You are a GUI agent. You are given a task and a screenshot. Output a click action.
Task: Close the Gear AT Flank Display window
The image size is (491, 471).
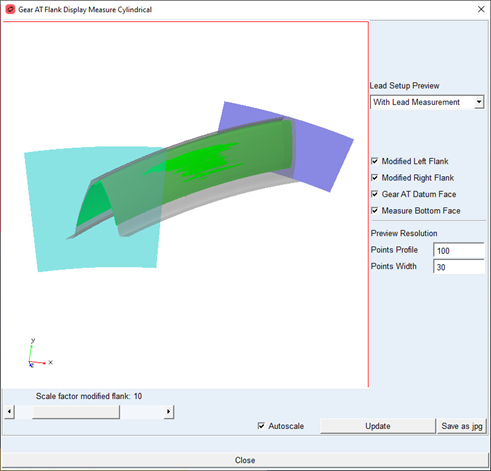click(x=481, y=9)
